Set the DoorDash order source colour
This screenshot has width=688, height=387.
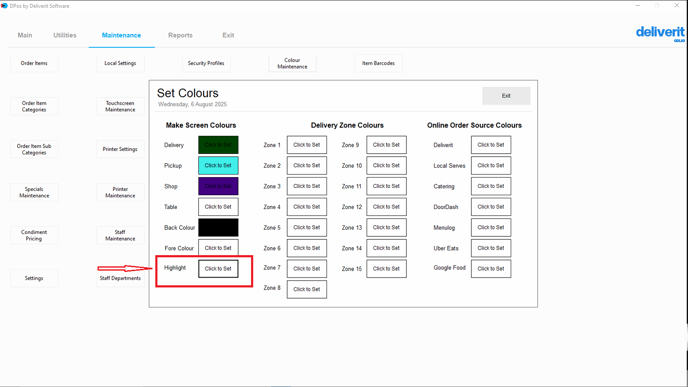click(491, 207)
